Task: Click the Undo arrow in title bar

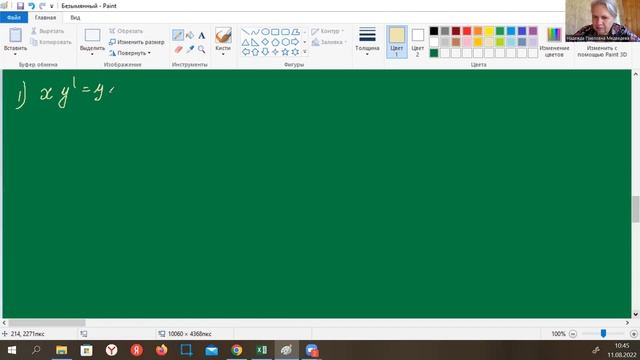Action: (31, 6)
